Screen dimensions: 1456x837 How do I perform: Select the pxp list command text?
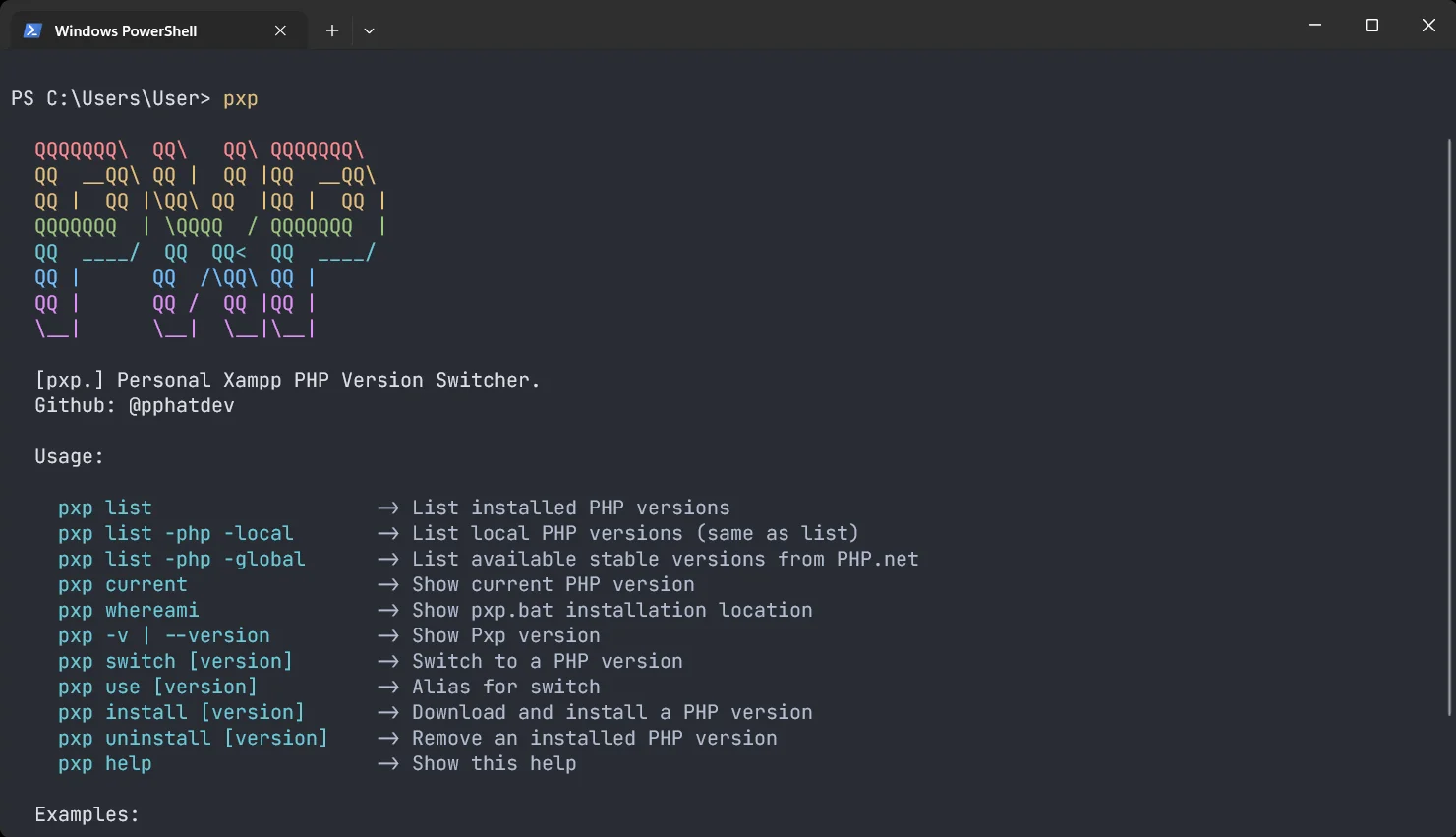(104, 508)
